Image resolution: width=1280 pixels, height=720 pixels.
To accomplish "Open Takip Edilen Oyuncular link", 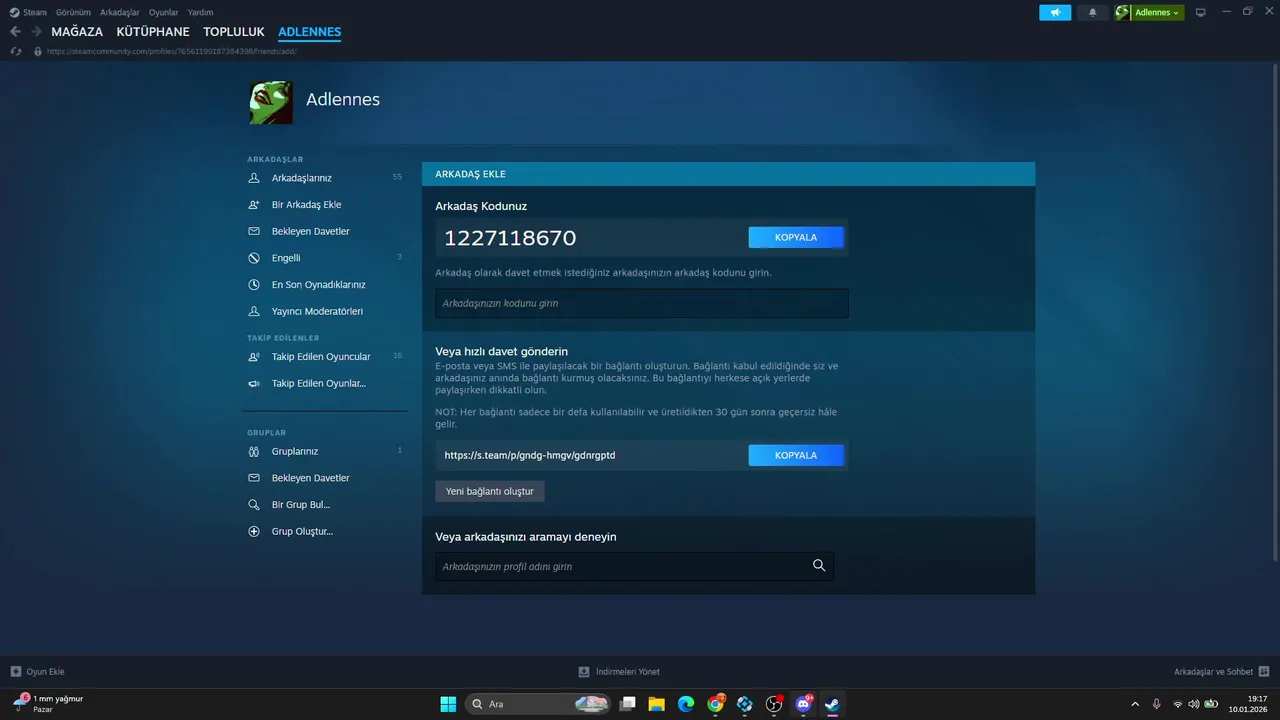I will click(x=321, y=357).
